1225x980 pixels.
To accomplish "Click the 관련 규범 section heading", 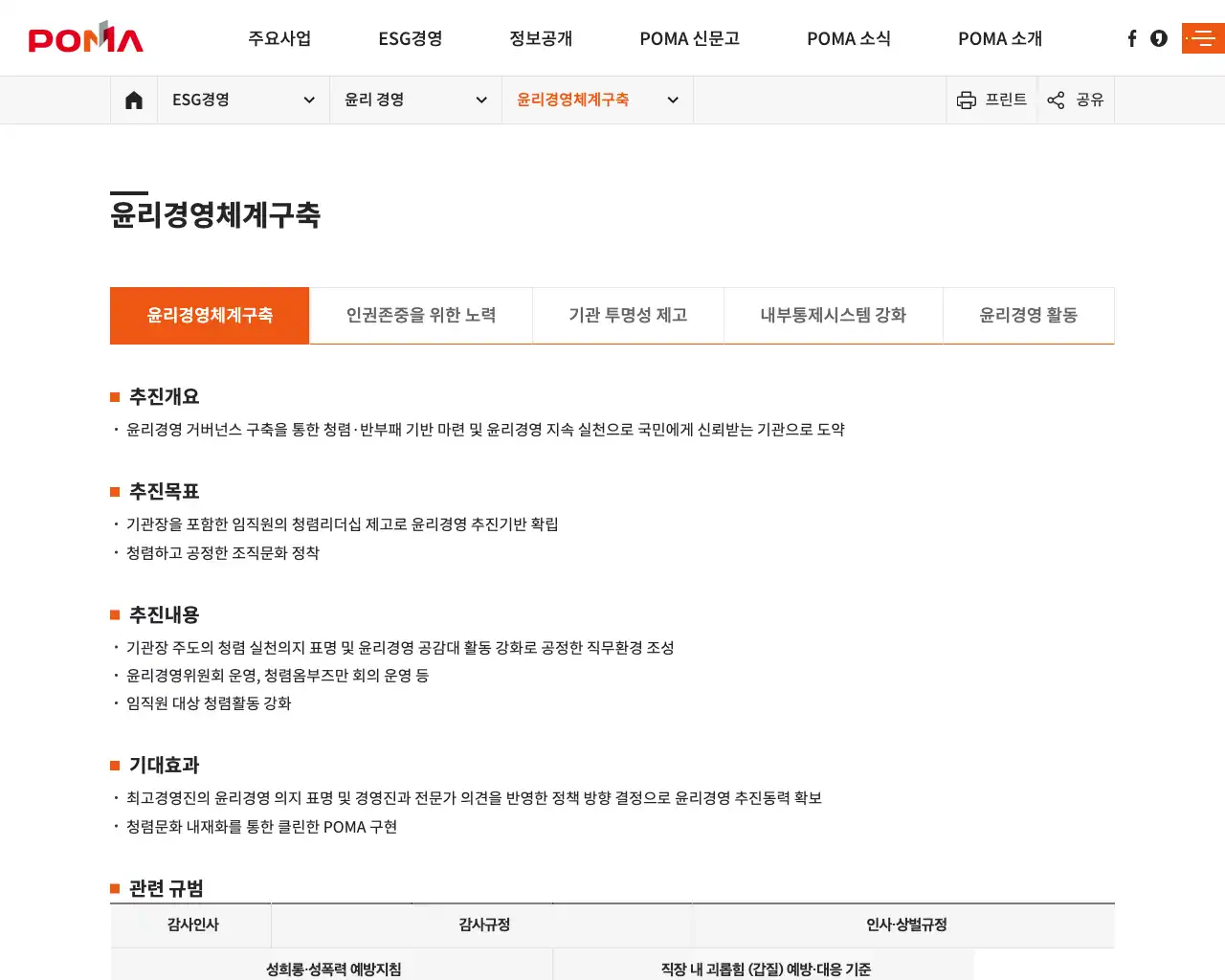I will click(x=167, y=888).
